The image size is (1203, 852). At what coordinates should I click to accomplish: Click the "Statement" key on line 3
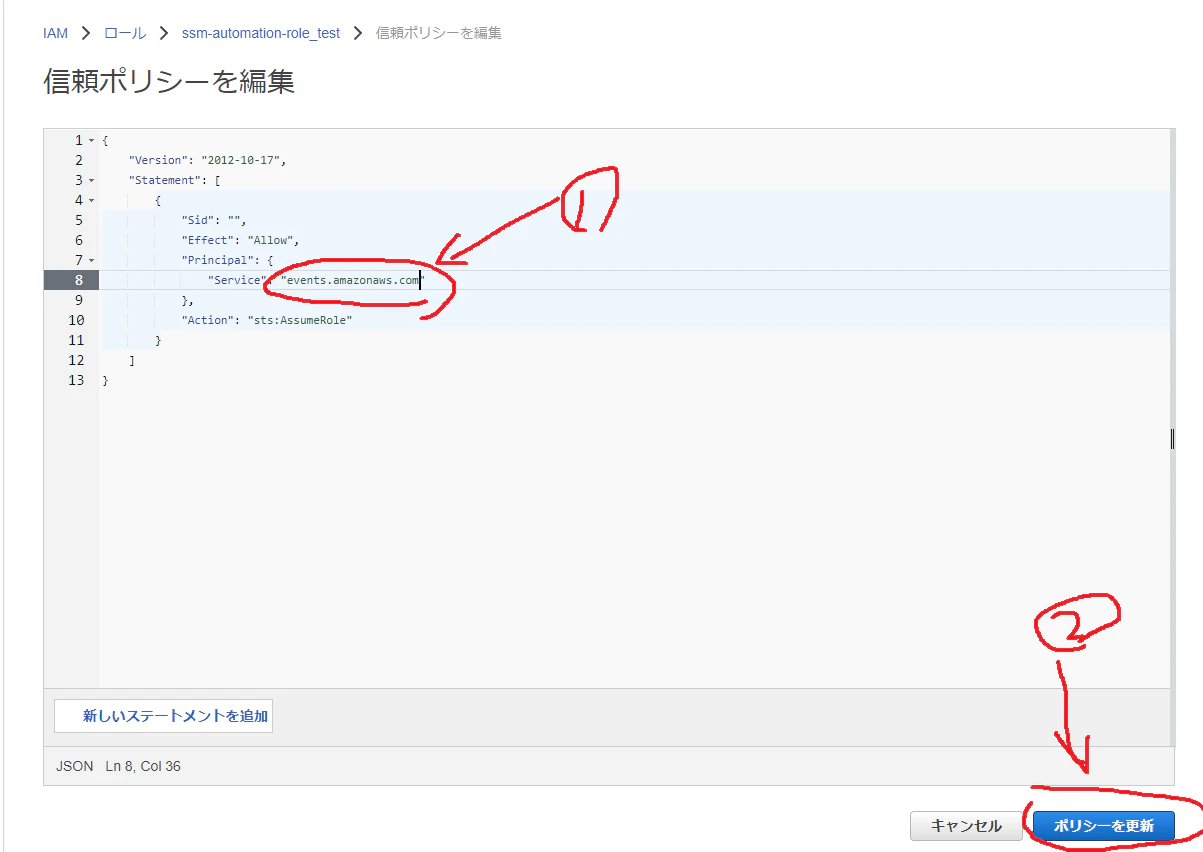click(x=165, y=180)
